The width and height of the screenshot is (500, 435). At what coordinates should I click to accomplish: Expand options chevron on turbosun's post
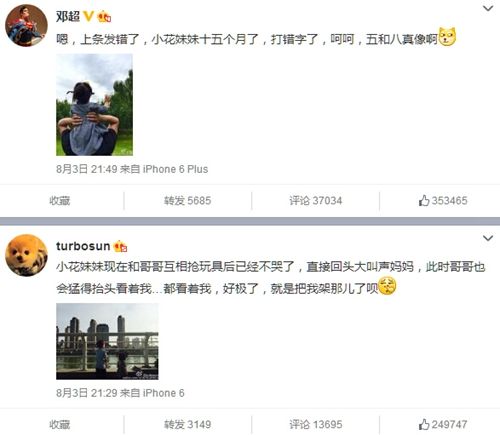click(x=488, y=238)
